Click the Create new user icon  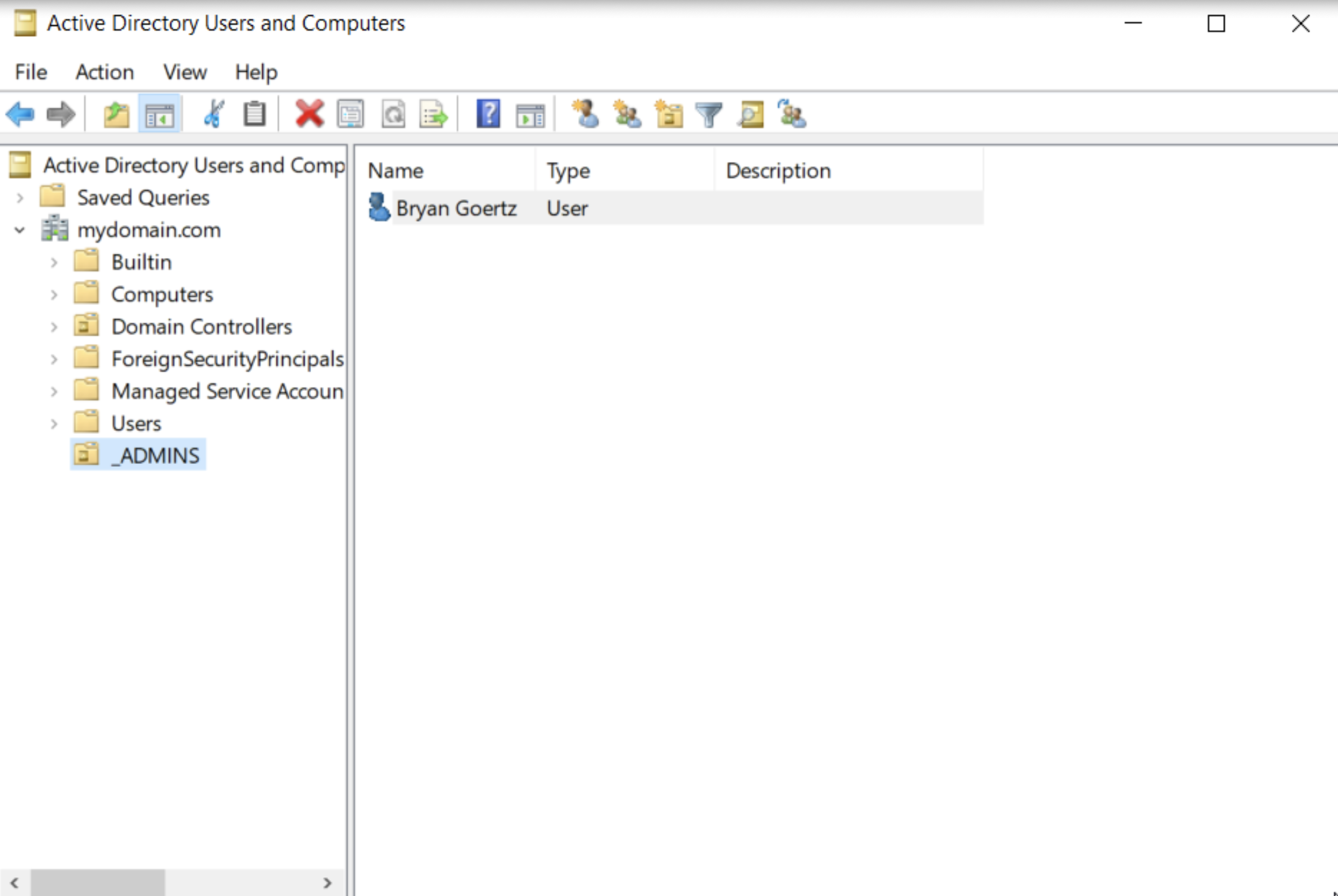click(x=586, y=113)
